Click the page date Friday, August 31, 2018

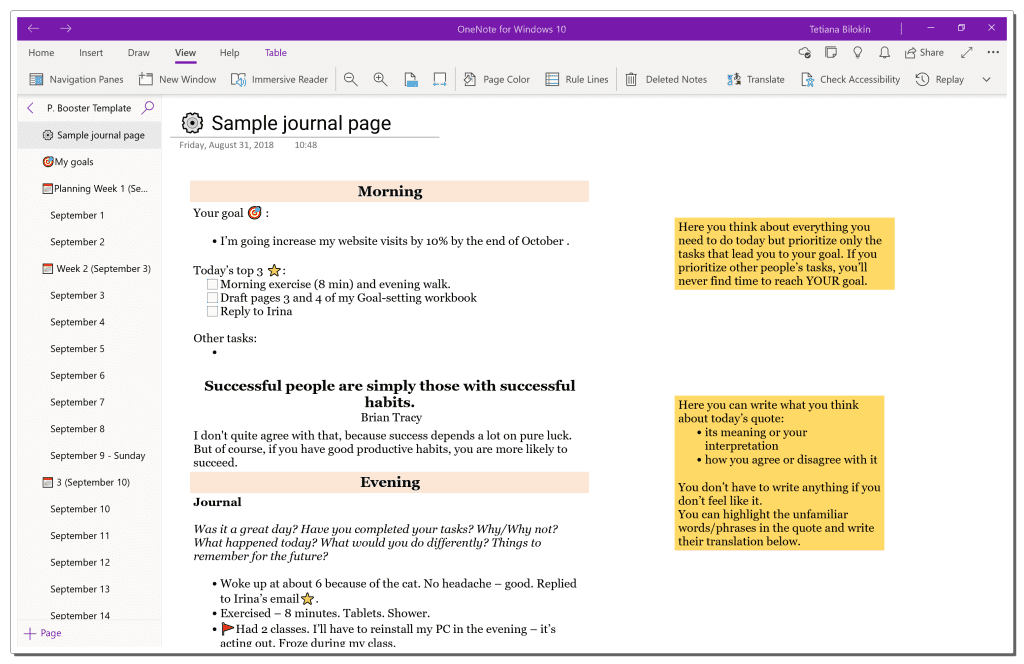pyautogui.click(x=226, y=145)
